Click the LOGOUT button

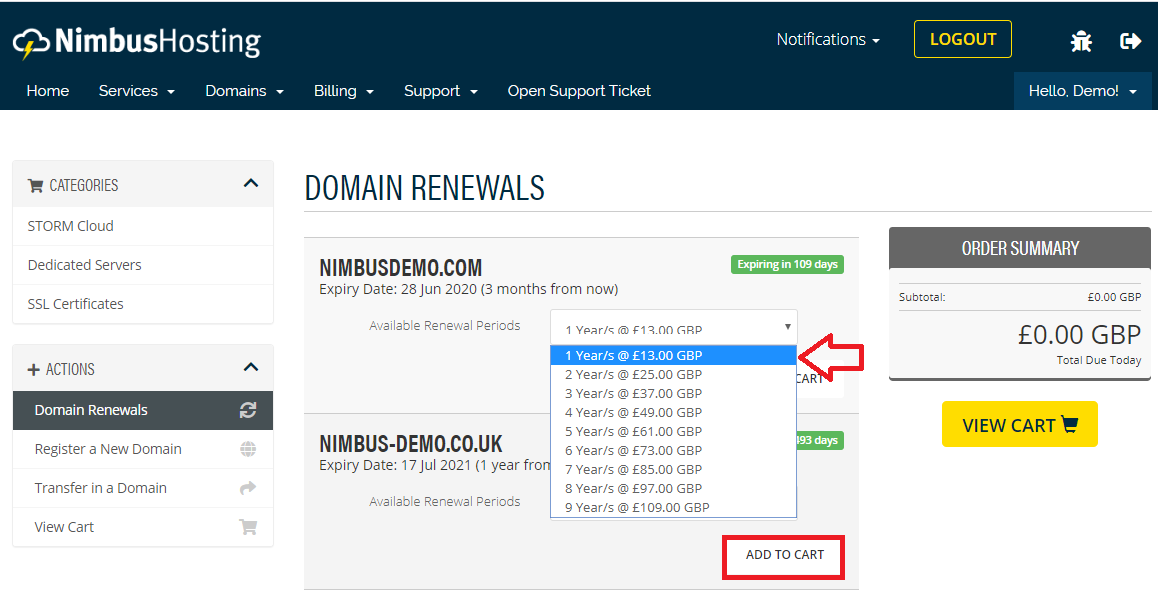pos(963,39)
